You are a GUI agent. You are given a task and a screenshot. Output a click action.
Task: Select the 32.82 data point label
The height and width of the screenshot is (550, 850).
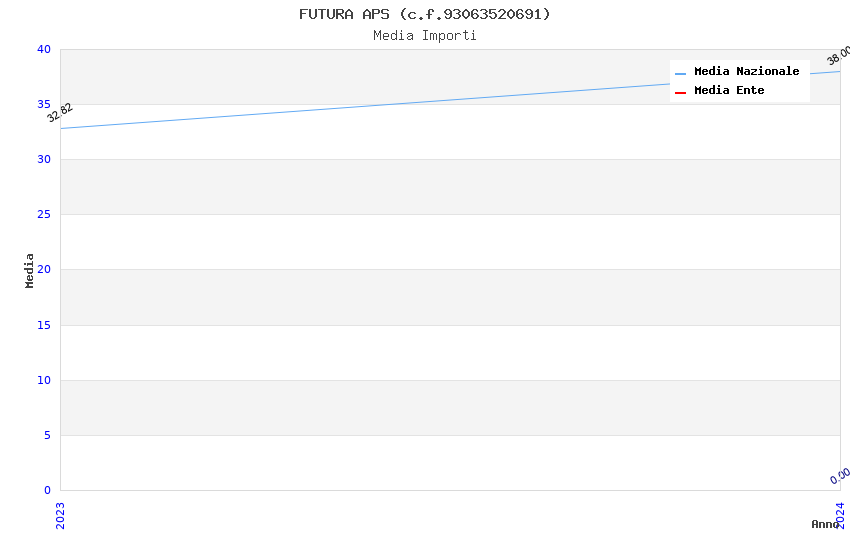click(x=60, y=112)
